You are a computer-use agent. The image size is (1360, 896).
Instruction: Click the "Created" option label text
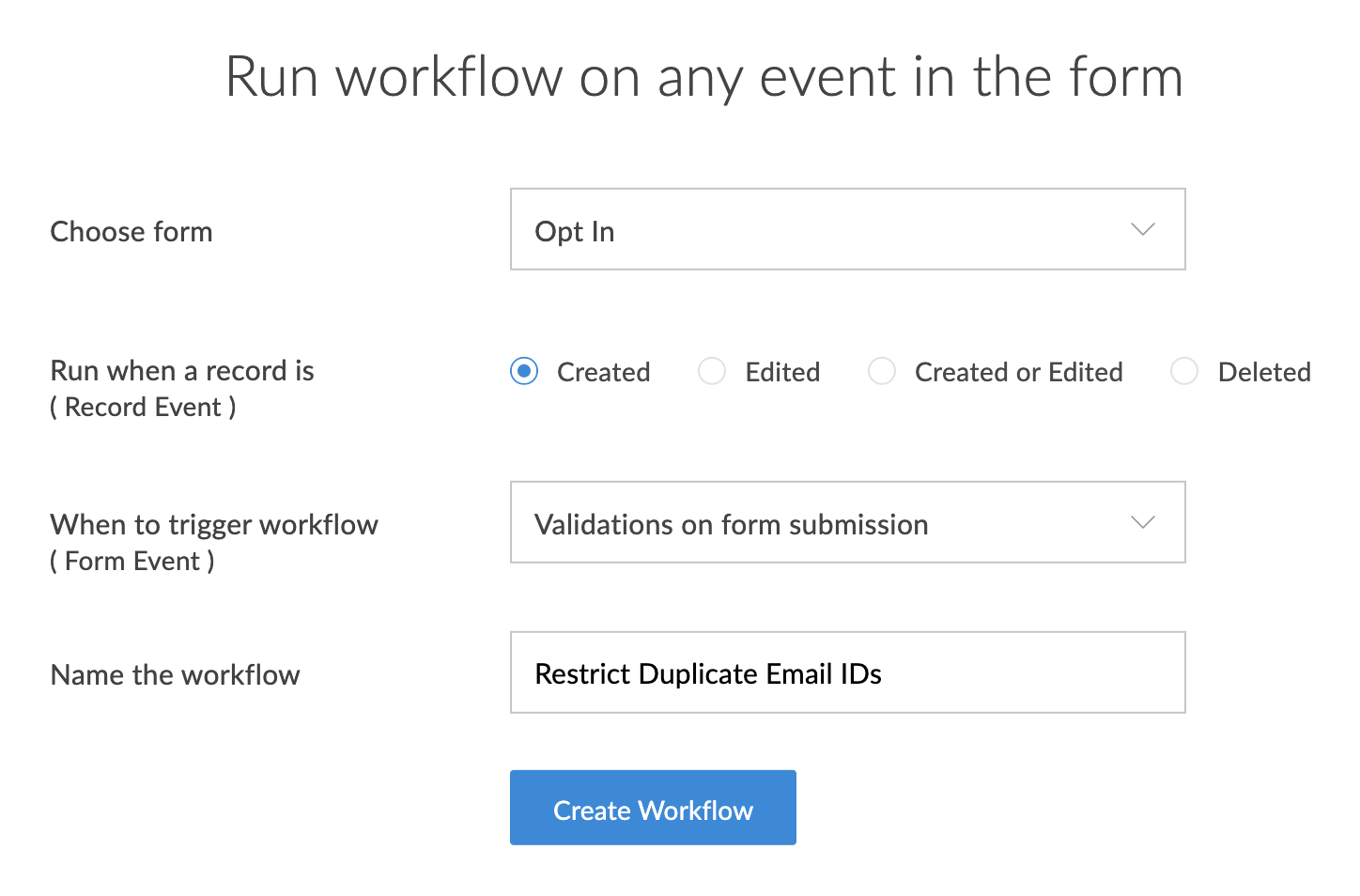click(603, 373)
